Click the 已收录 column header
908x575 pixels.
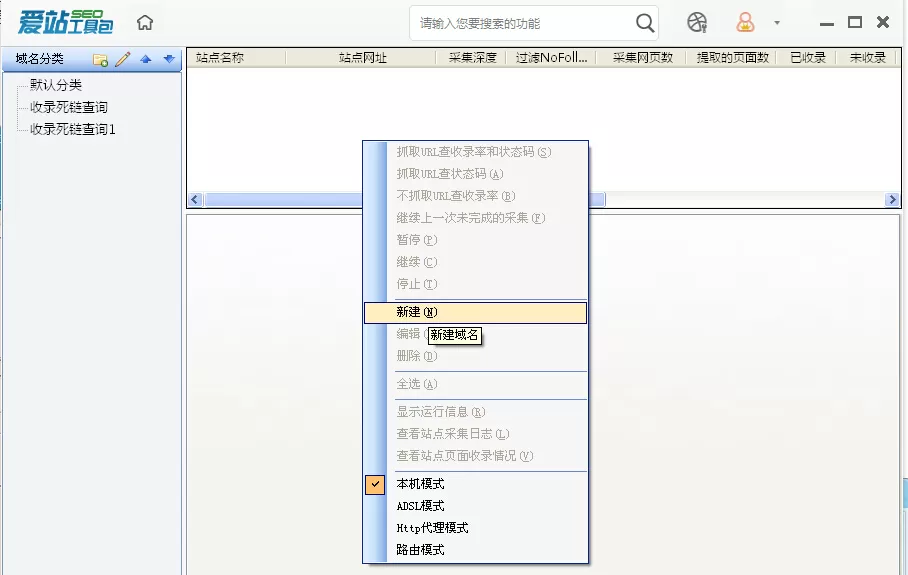tap(807, 58)
